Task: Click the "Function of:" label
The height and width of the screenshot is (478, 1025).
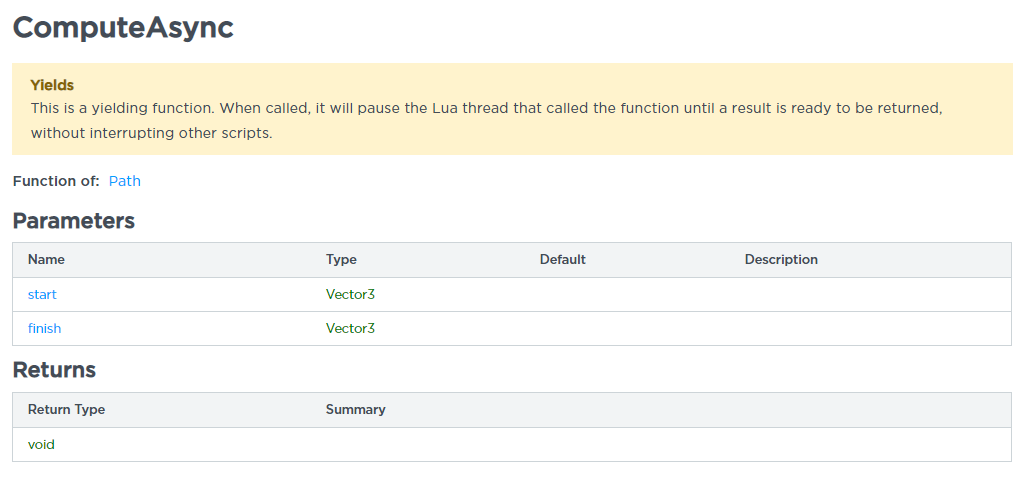Action: 56,181
